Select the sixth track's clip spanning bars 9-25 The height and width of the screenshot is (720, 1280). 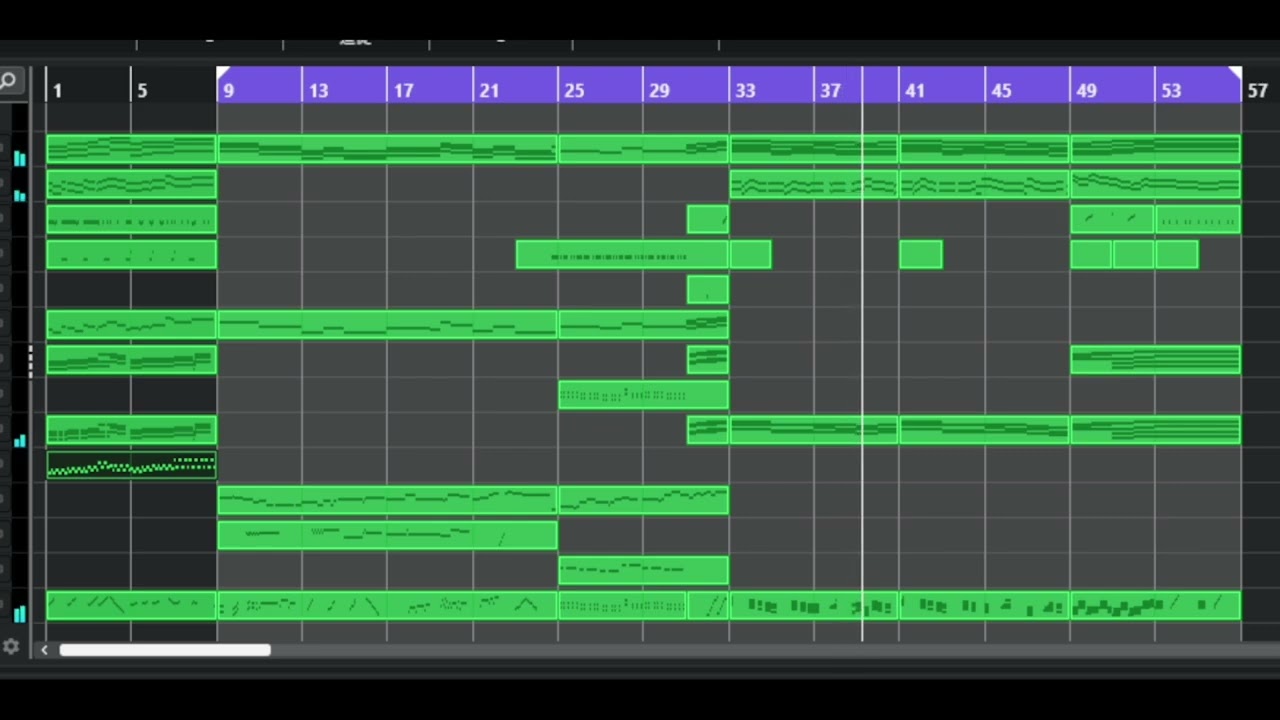tap(387, 325)
